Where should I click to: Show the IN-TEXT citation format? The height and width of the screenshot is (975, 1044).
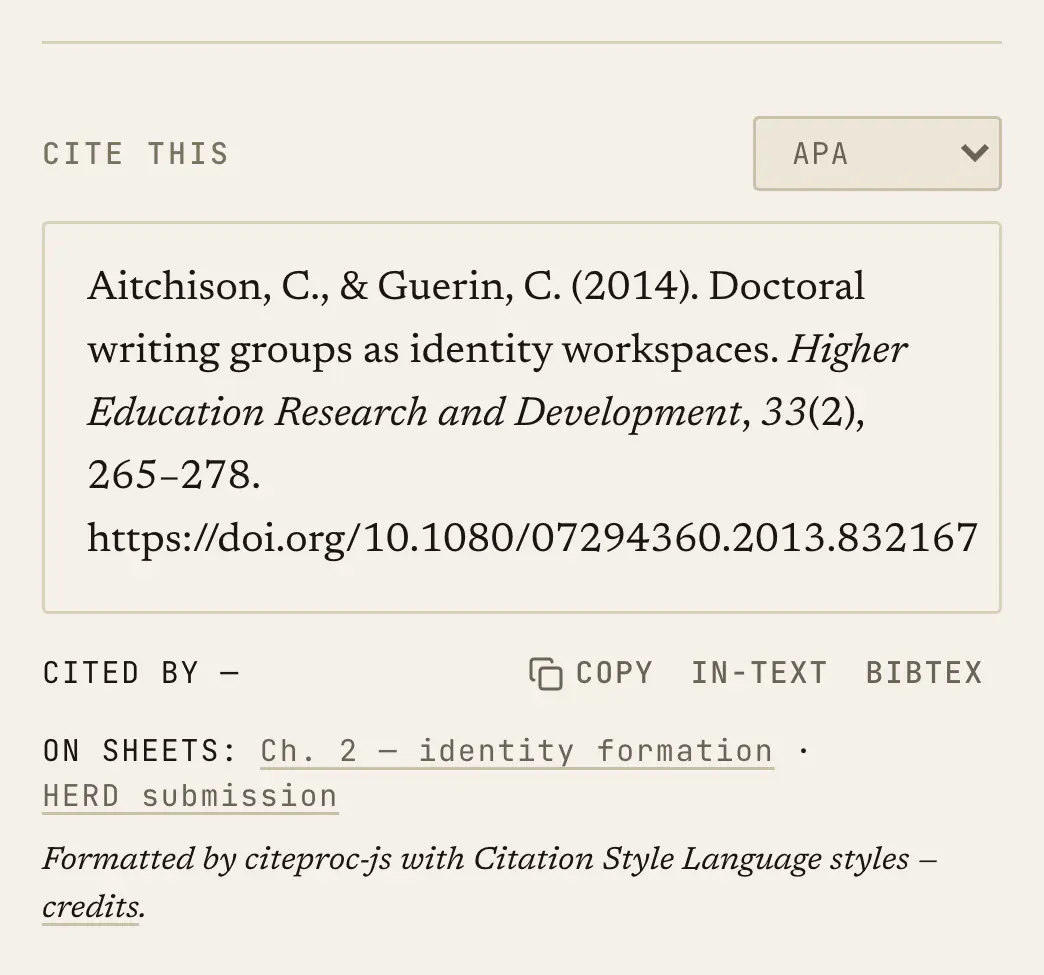[x=760, y=673]
